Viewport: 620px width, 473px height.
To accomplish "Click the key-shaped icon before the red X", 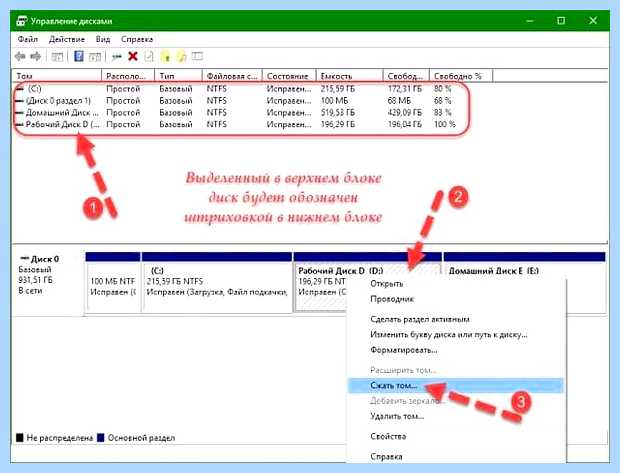I will click(x=116, y=57).
